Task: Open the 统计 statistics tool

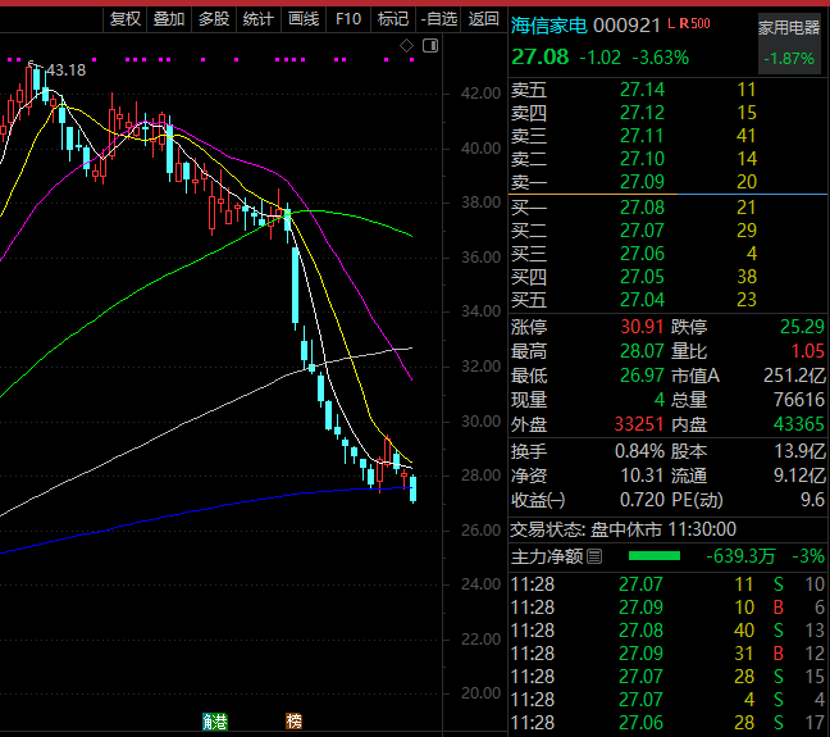Action: [258, 18]
